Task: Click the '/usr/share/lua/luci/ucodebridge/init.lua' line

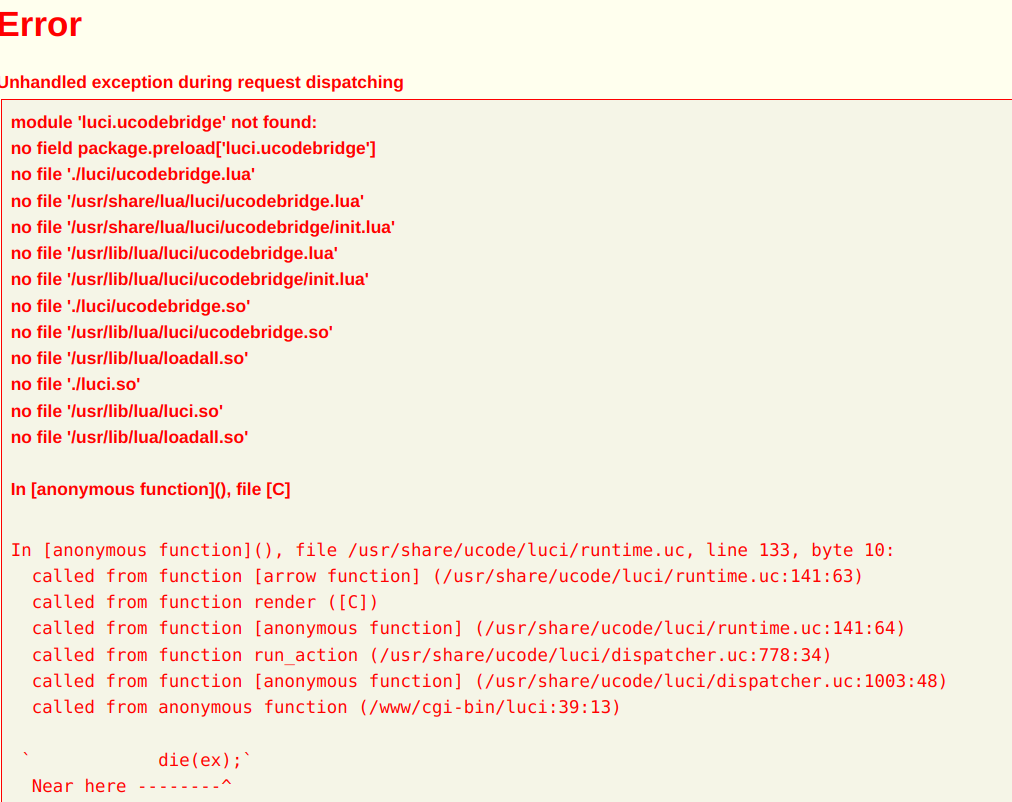Action: (203, 227)
